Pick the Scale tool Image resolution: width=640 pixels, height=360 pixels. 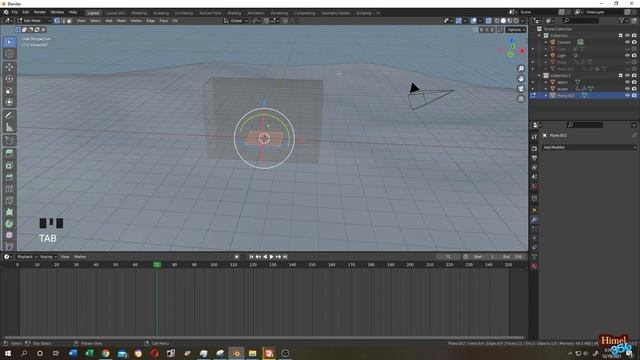pos(9,91)
